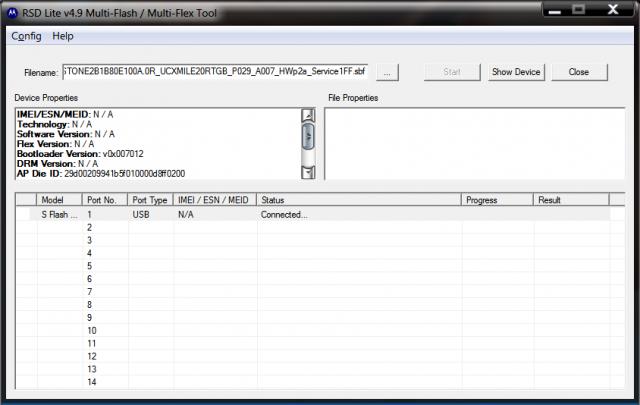This screenshot has height=405, width=640.
Task: Select the IMEI / ESN / MEID column header
Action: click(214, 200)
